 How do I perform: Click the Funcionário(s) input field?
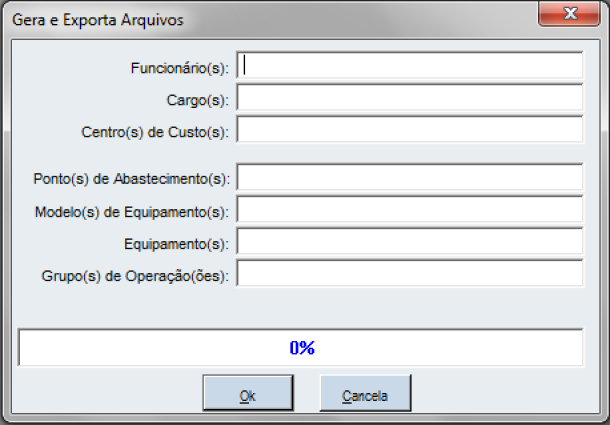tap(410, 66)
